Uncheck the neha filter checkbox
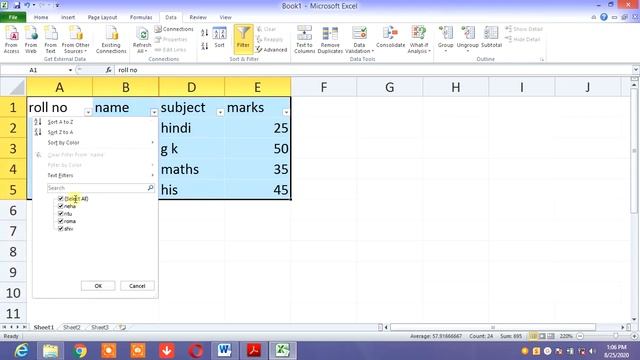Viewport: 640px width, 360px height. (x=61, y=206)
